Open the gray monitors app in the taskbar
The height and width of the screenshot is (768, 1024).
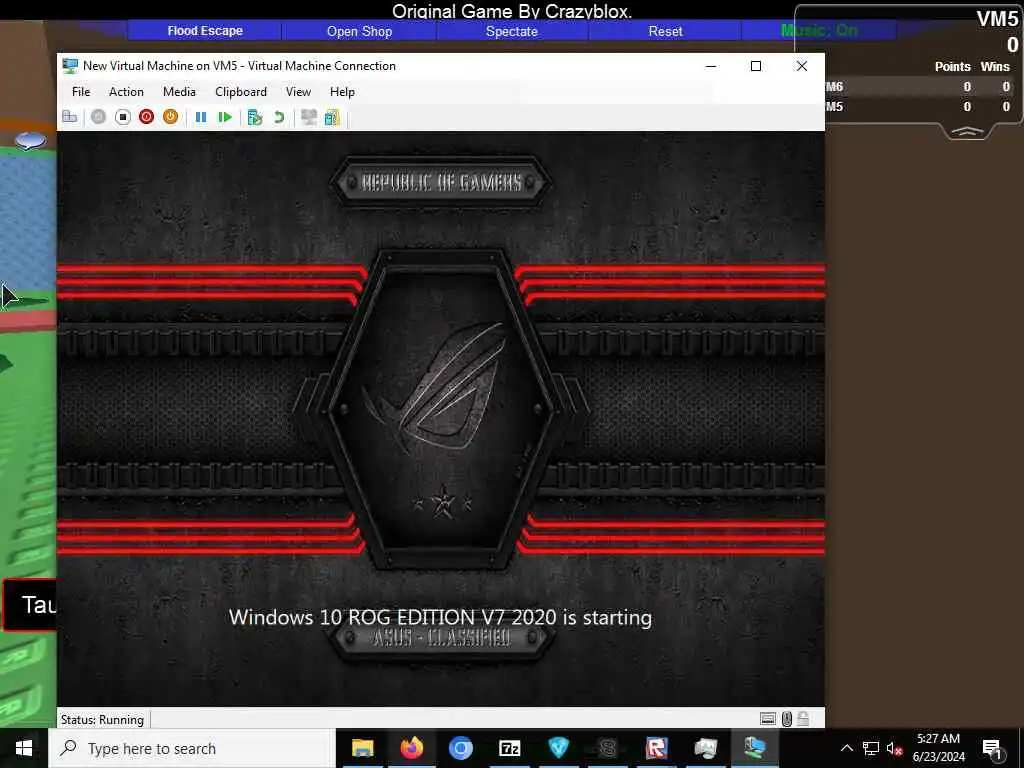pyautogui.click(x=705, y=748)
